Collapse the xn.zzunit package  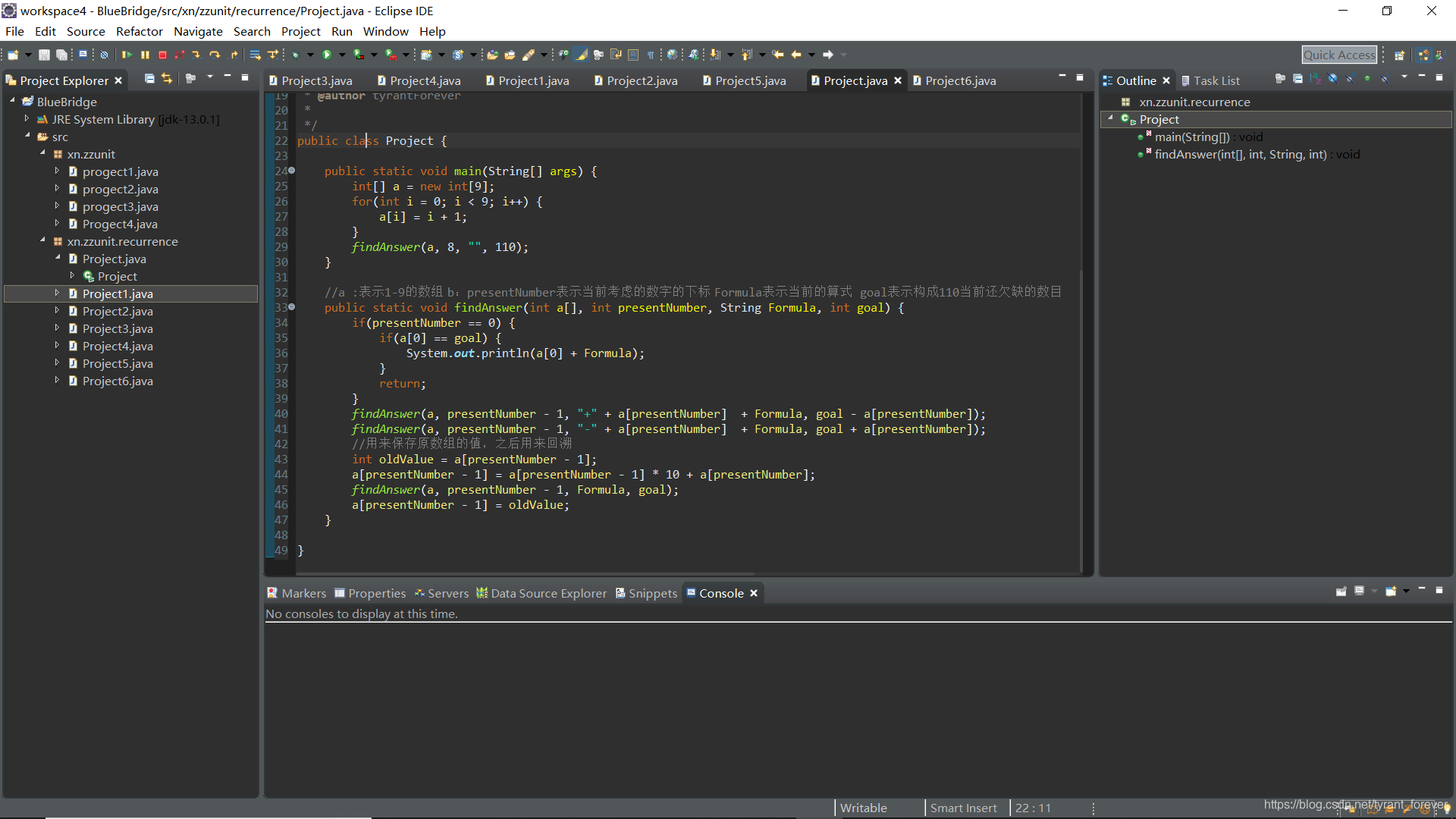(42, 154)
